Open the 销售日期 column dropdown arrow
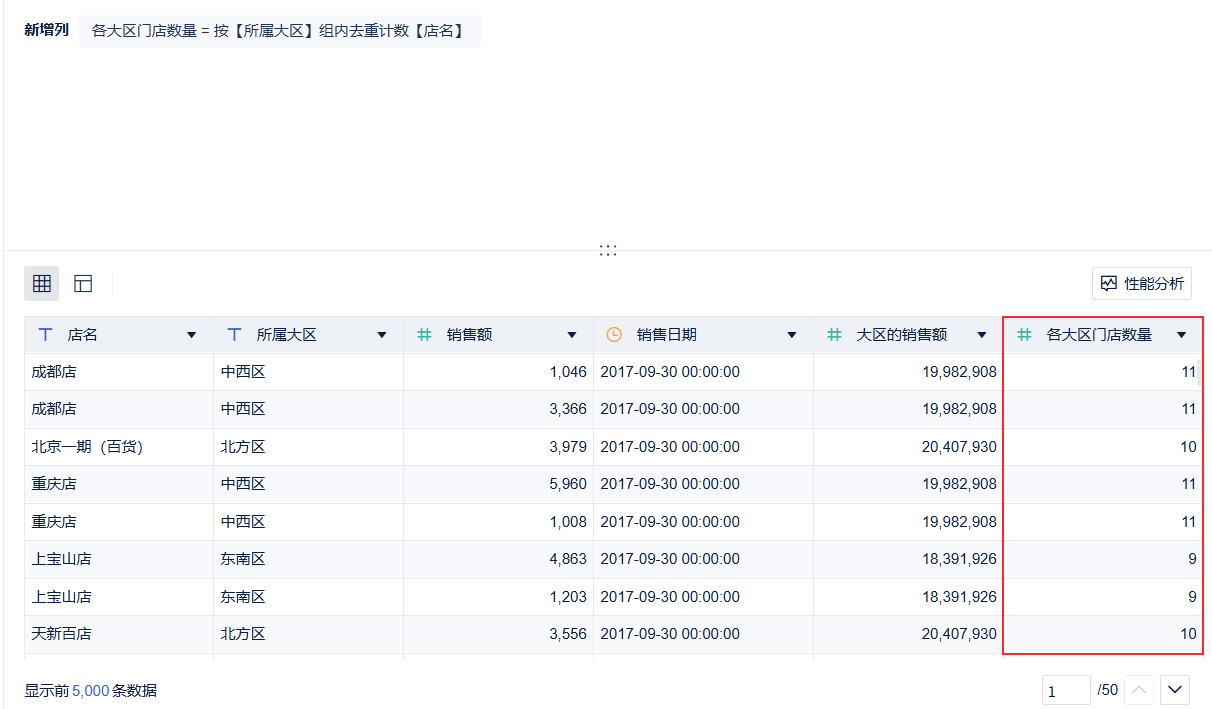1212x709 pixels. pos(792,335)
